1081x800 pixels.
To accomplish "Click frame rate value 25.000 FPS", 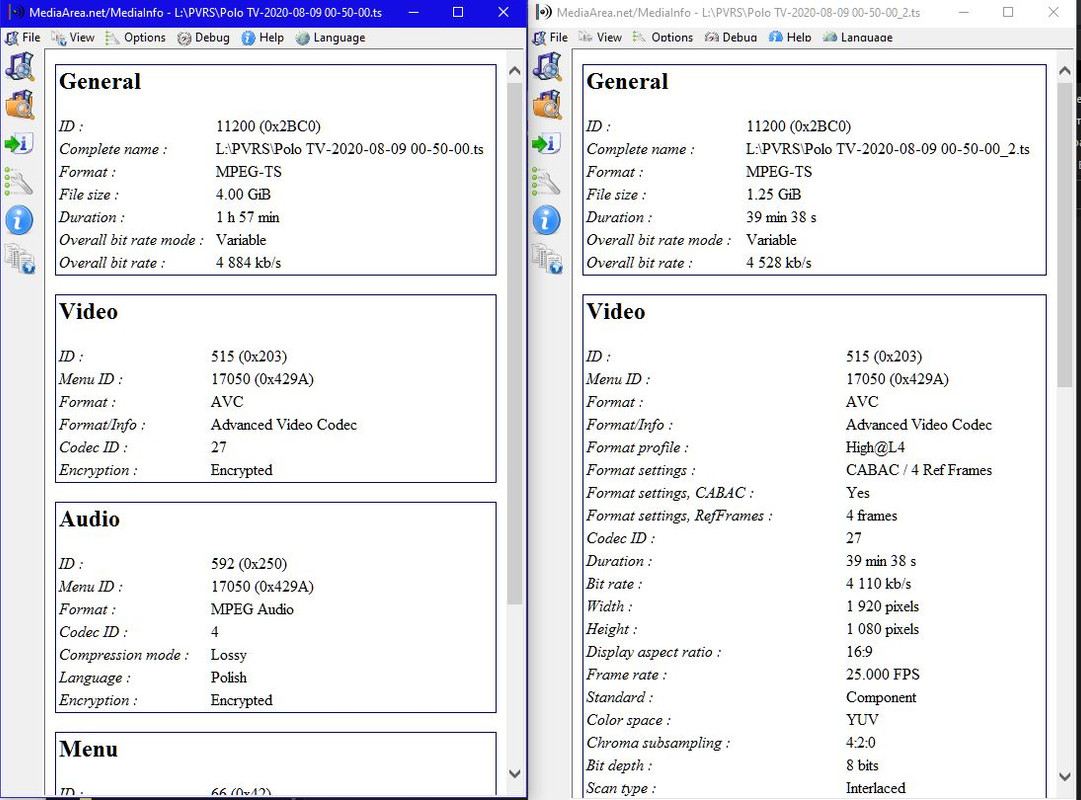I will (x=882, y=674).
